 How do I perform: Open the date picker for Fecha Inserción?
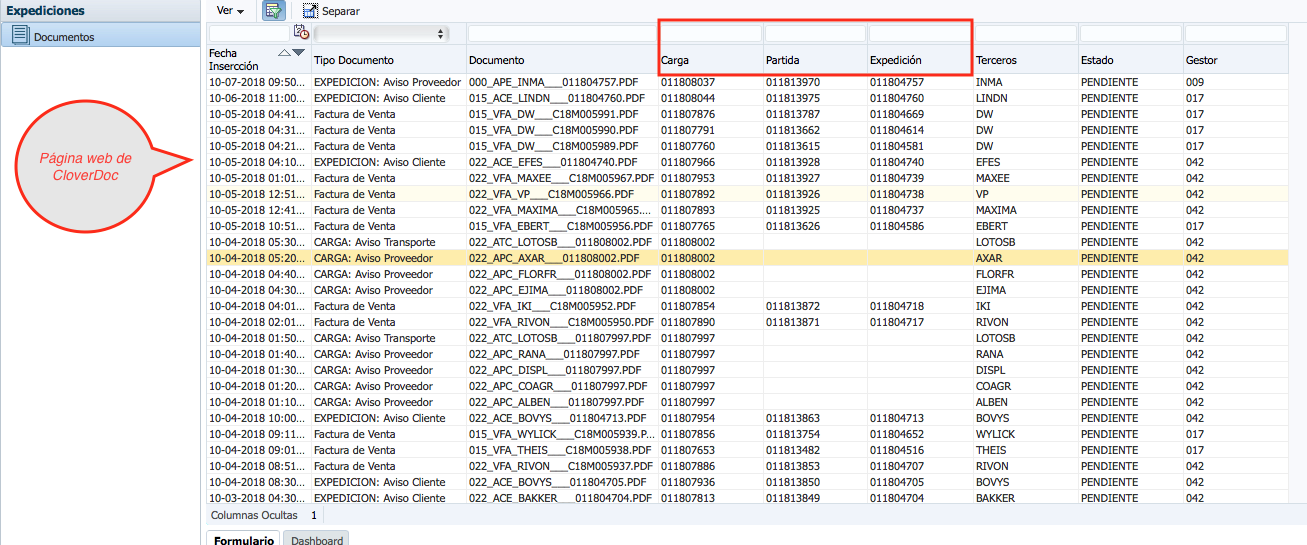(x=301, y=33)
